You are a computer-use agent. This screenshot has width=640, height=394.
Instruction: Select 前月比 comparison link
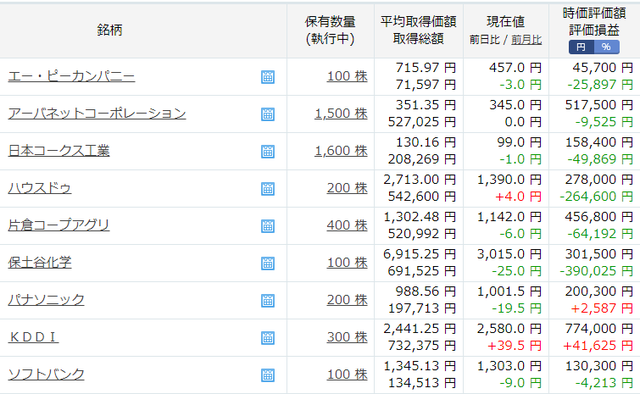pyautogui.click(x=527, y=40)
